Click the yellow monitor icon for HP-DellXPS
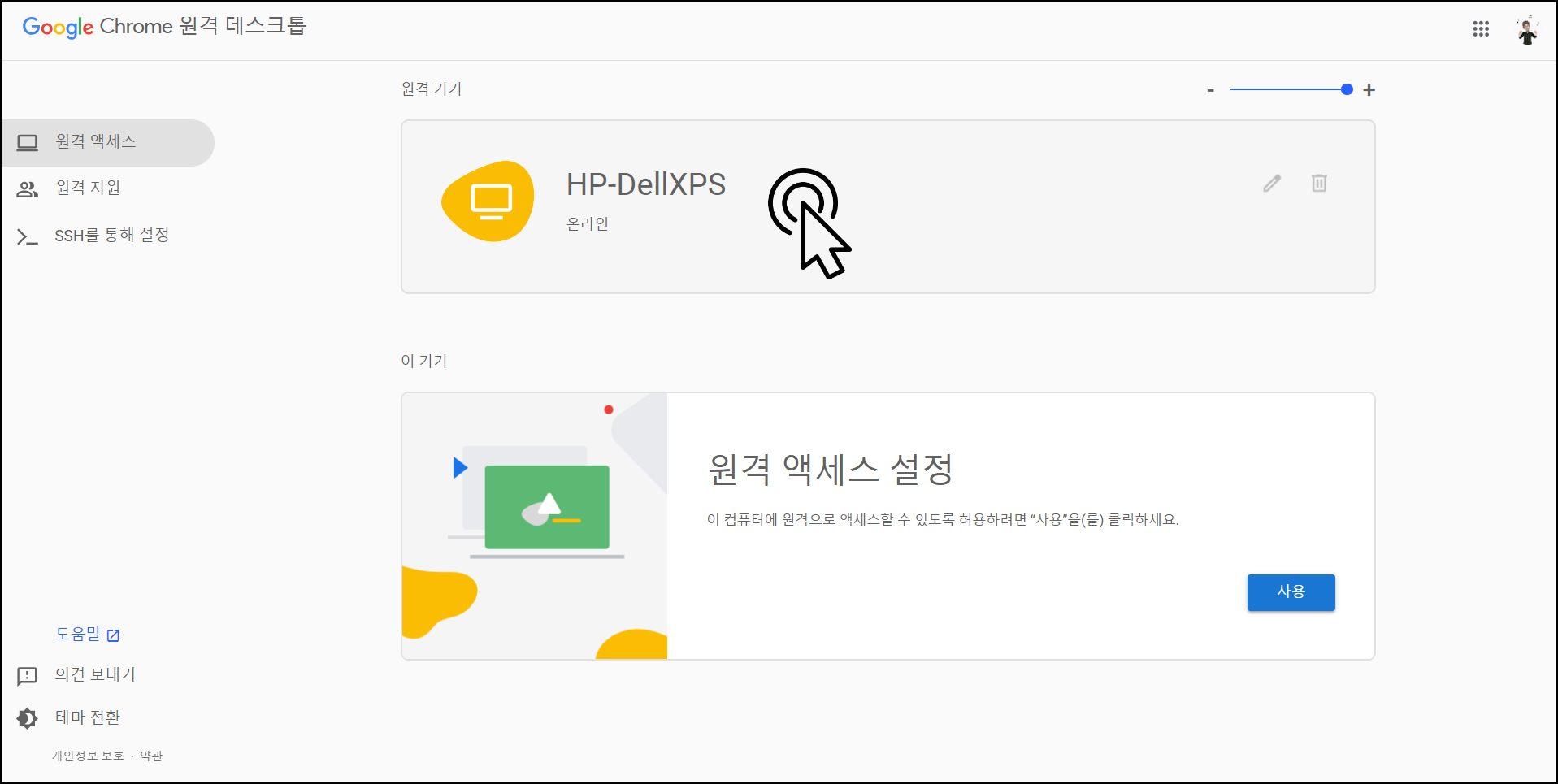 click(x=488, y=201)
